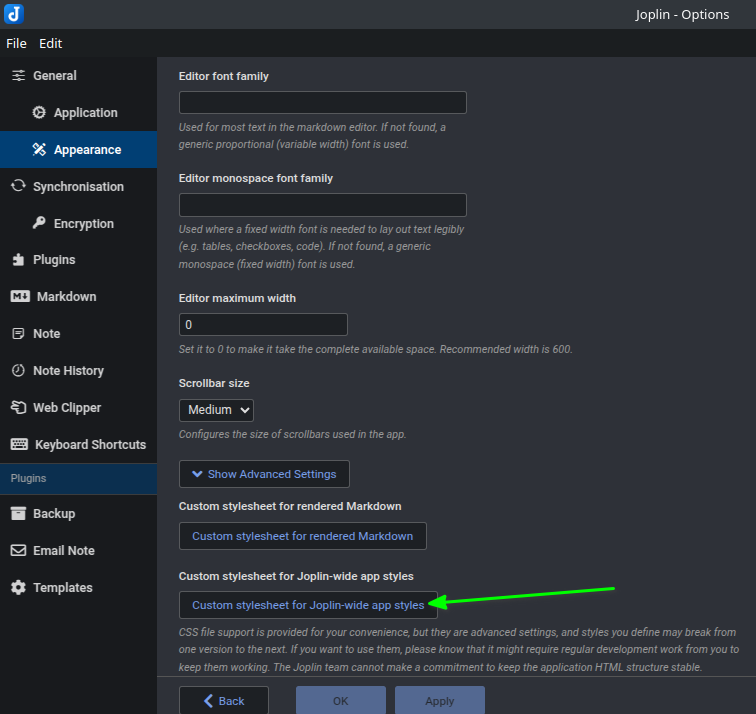
Task: Click the General sliders icon
Action: click(x=18, y=76)
